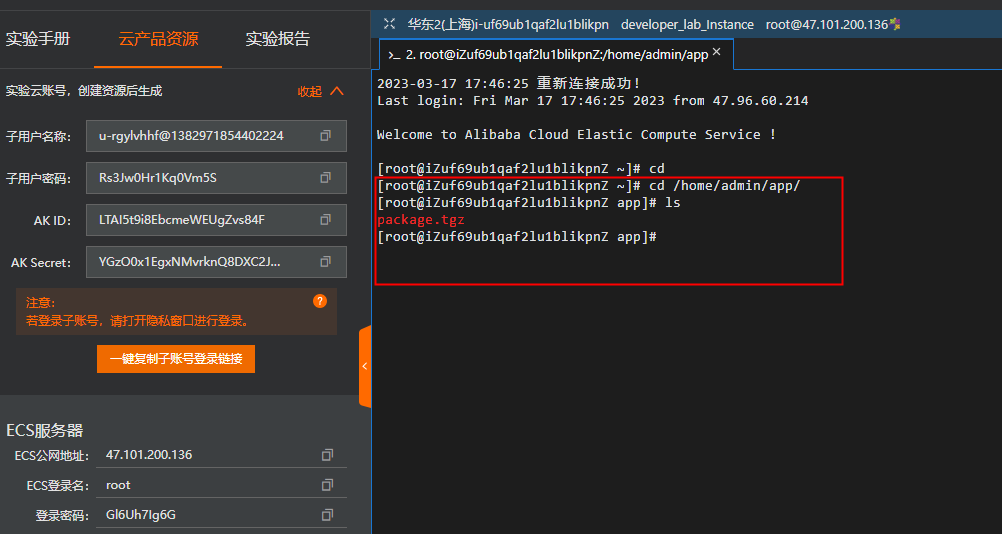
Task: Click the ECS登录名 root value
Action: tap(118, 485)
